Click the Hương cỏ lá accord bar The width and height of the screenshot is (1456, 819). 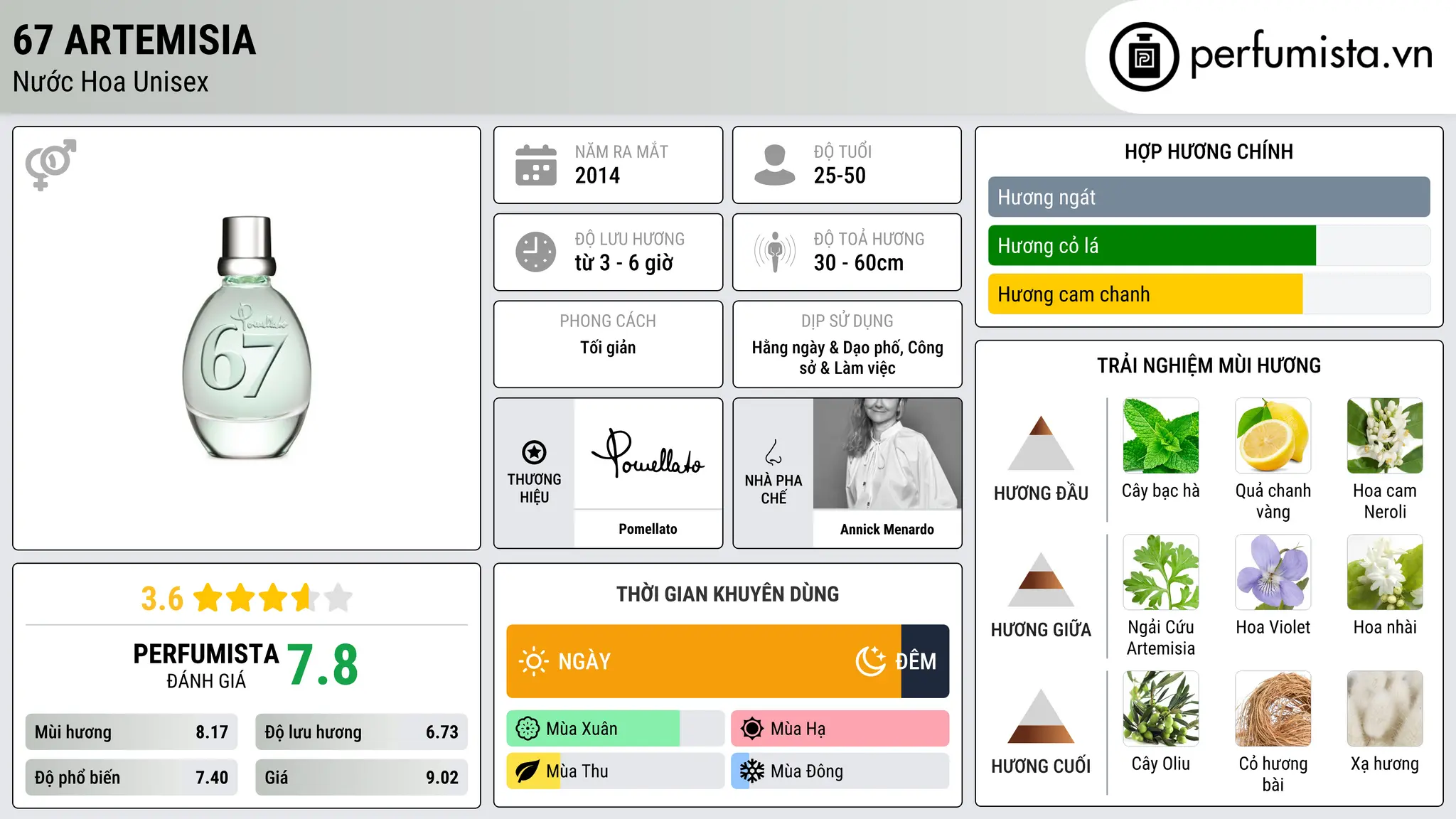coord(1209,245)
